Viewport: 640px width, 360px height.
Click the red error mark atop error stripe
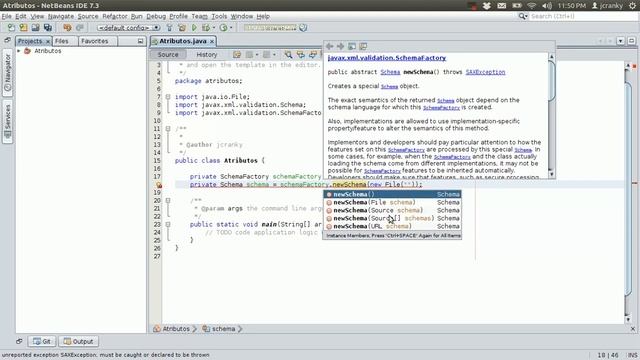click(634, 65)
